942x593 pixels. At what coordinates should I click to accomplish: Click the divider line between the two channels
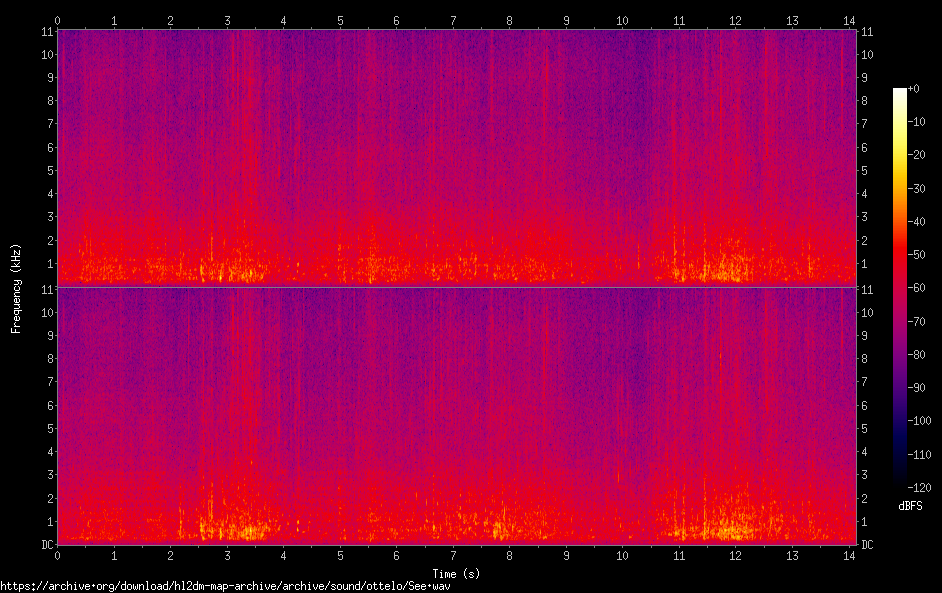coord(454,288)
